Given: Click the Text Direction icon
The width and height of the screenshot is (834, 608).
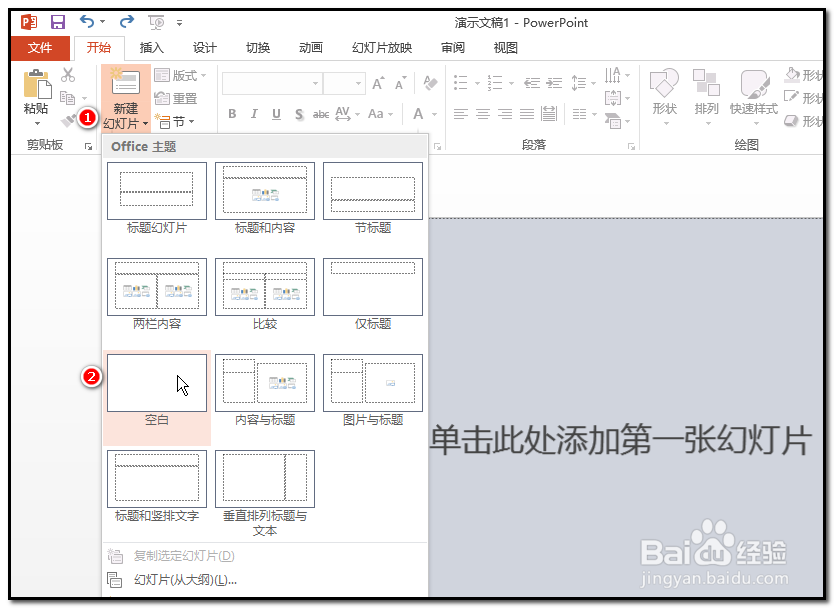Looking at the screenshot, I should click(x=613, y=75).
